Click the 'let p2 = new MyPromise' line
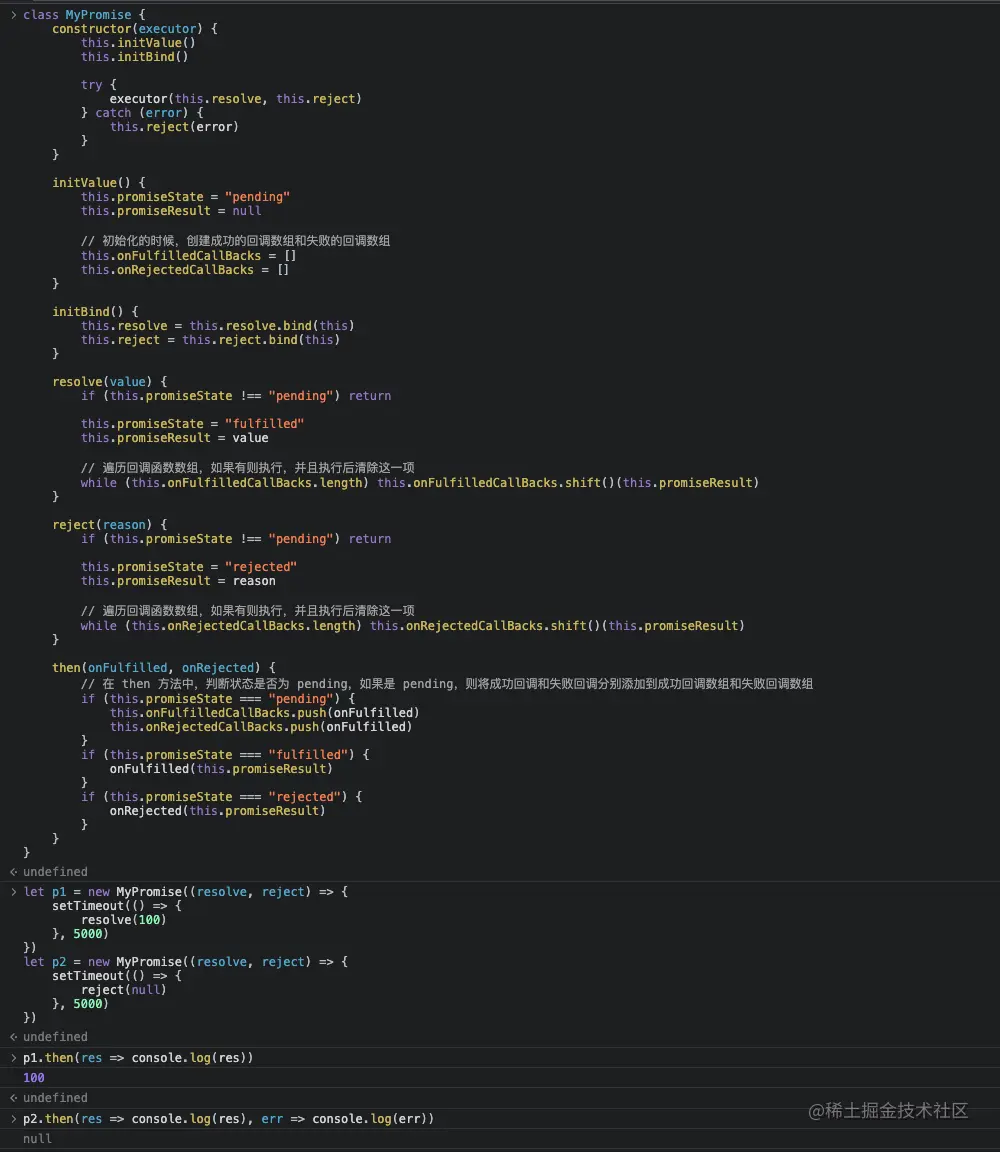Viewport: 1000px width, 1152px height. (x=185, y=962)
